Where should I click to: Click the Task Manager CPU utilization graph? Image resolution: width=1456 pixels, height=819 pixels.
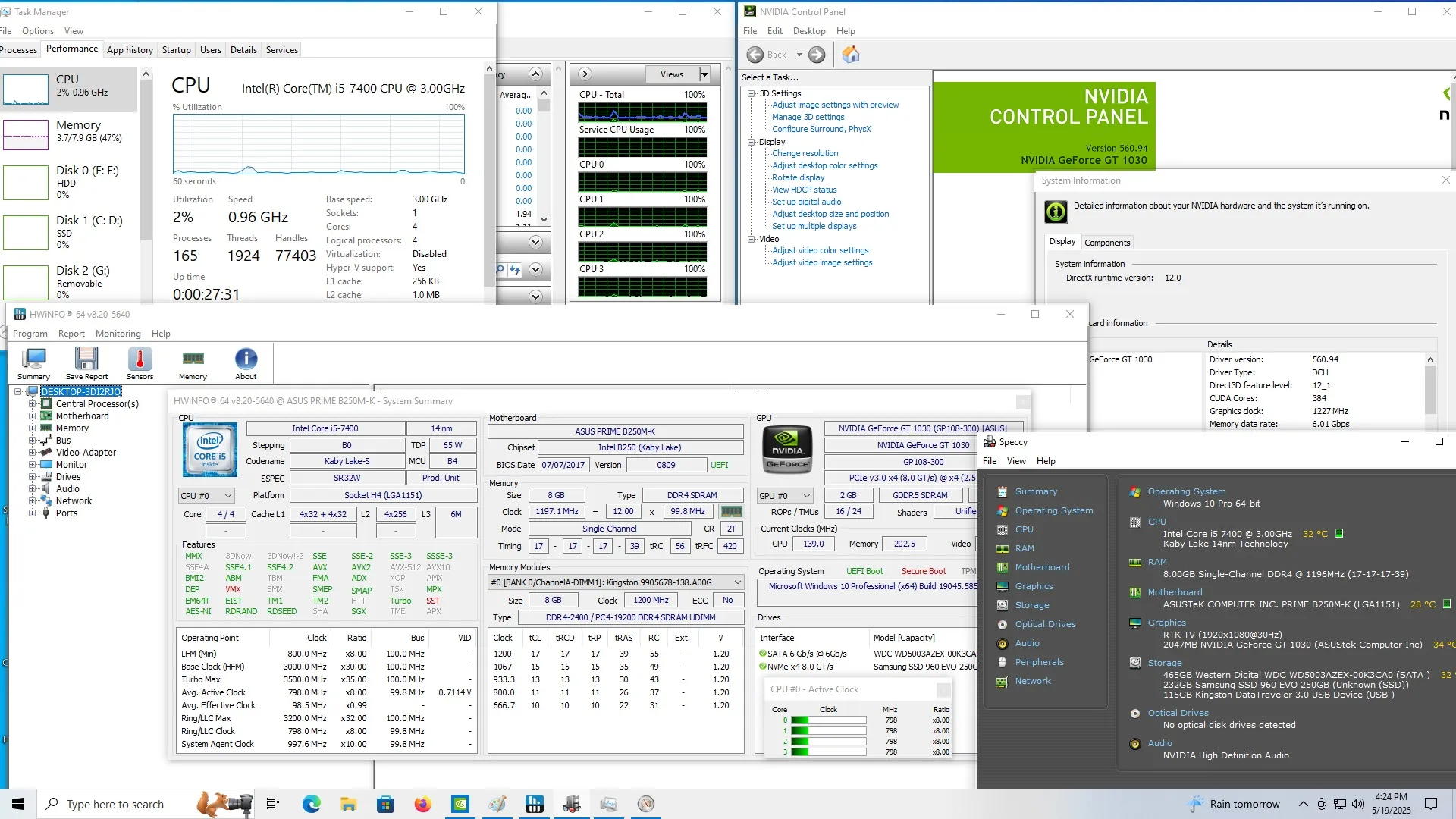(318, 145)
